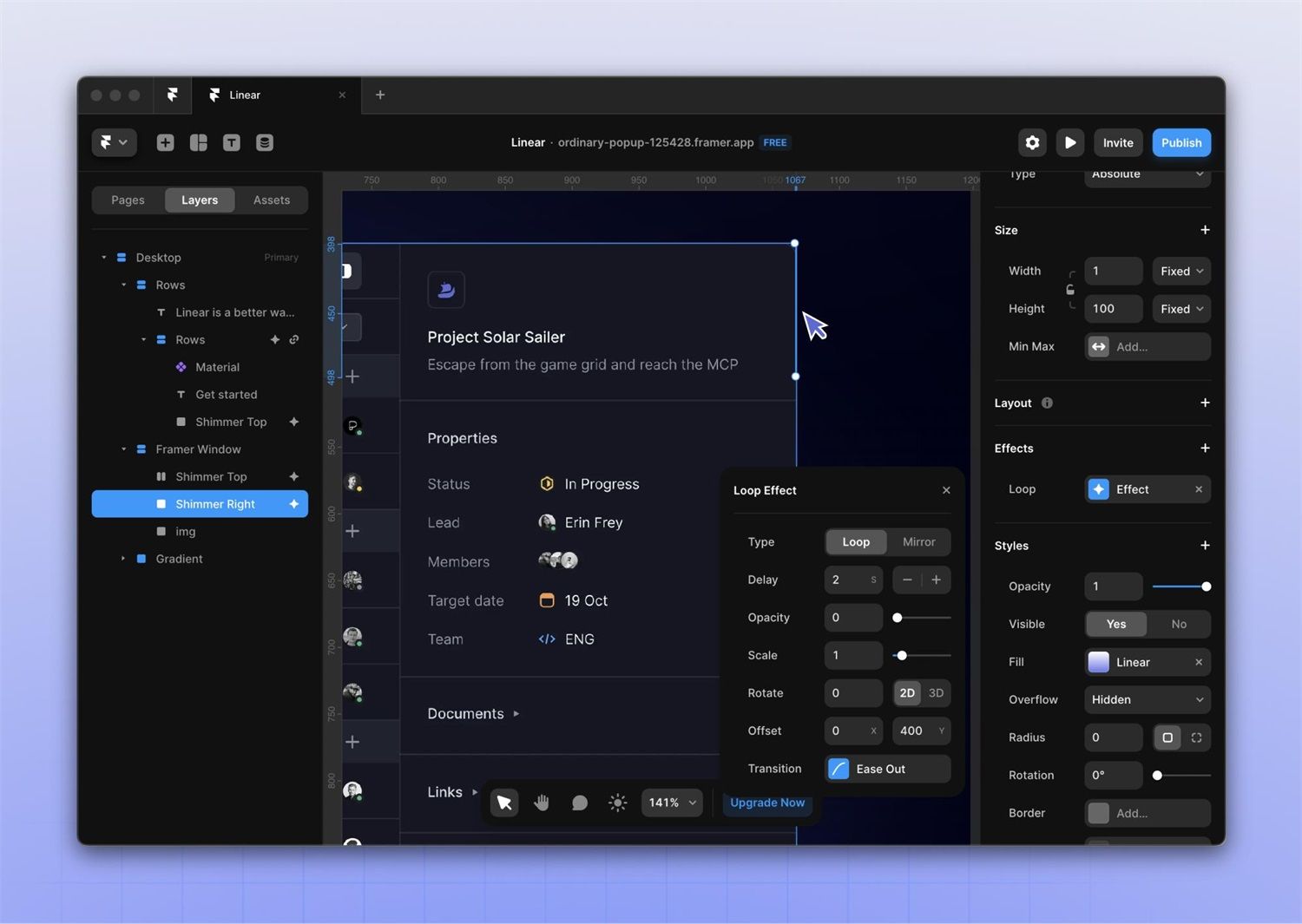Select the text tool icon in toolbar
The image size is (1302, 924).
pos(232,142)
